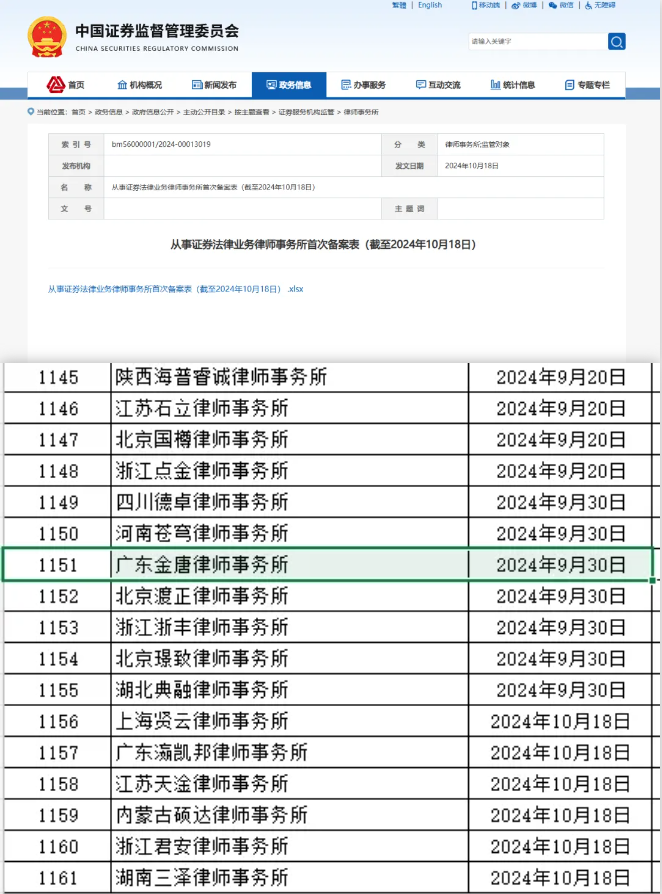Select cell 四川德卓律师事务所
662x894 pixels.
point(290,502)
